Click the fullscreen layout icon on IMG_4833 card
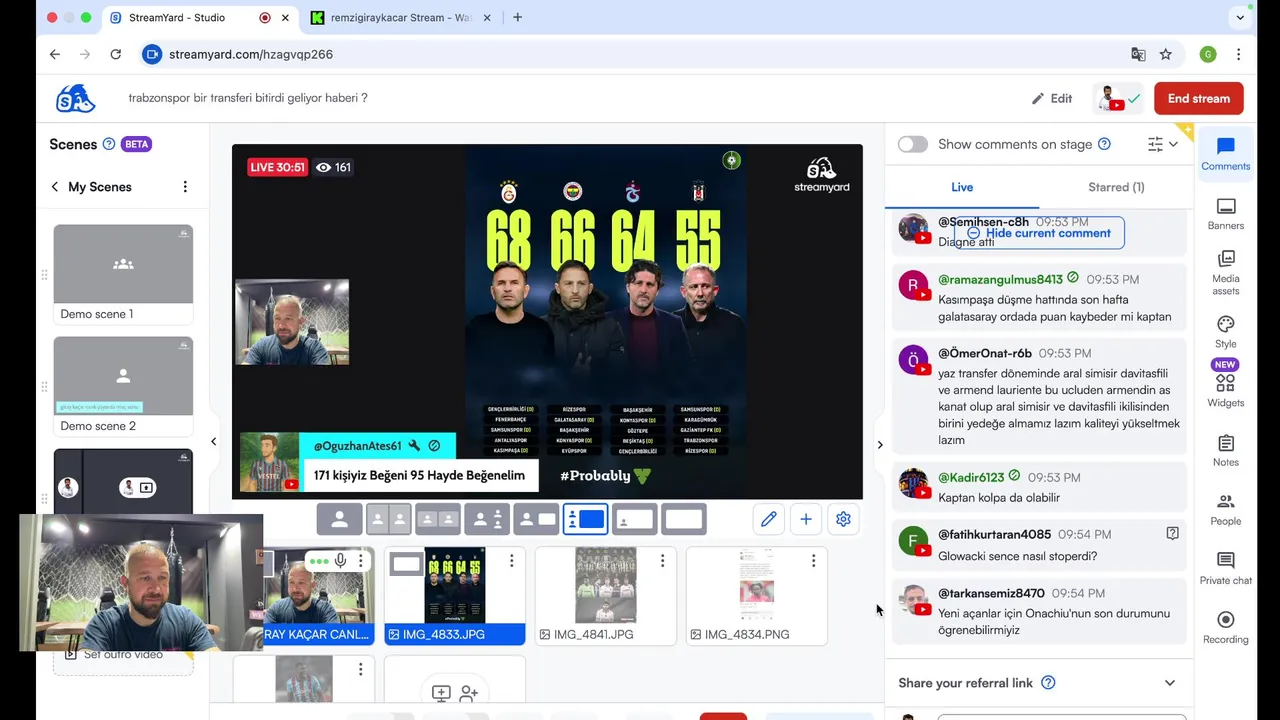1280x720 pixels. (406, 564)
